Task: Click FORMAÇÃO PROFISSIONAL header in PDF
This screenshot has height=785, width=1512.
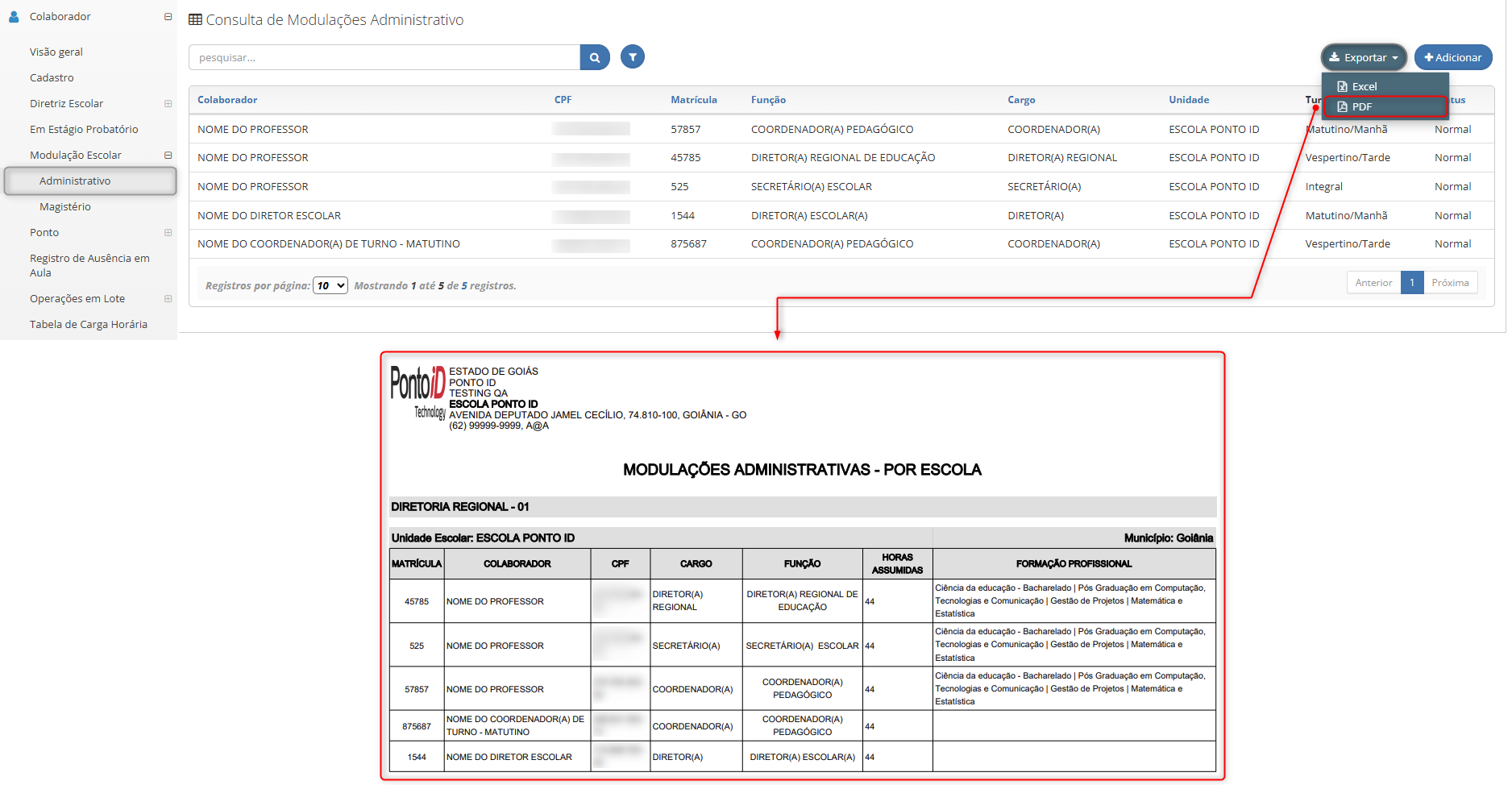Action: [1074, 563]
